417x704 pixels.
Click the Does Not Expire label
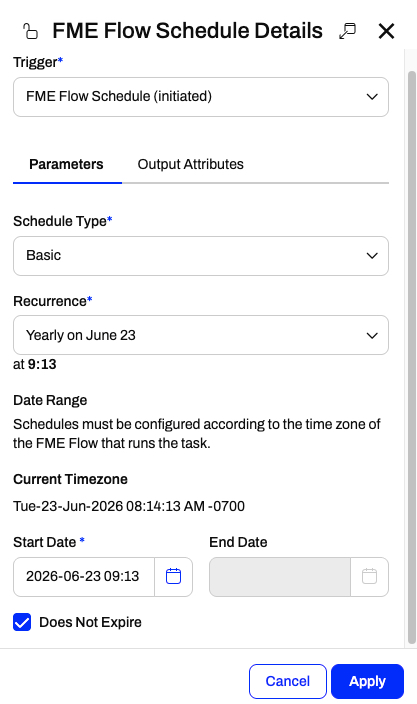click(90, 622)
